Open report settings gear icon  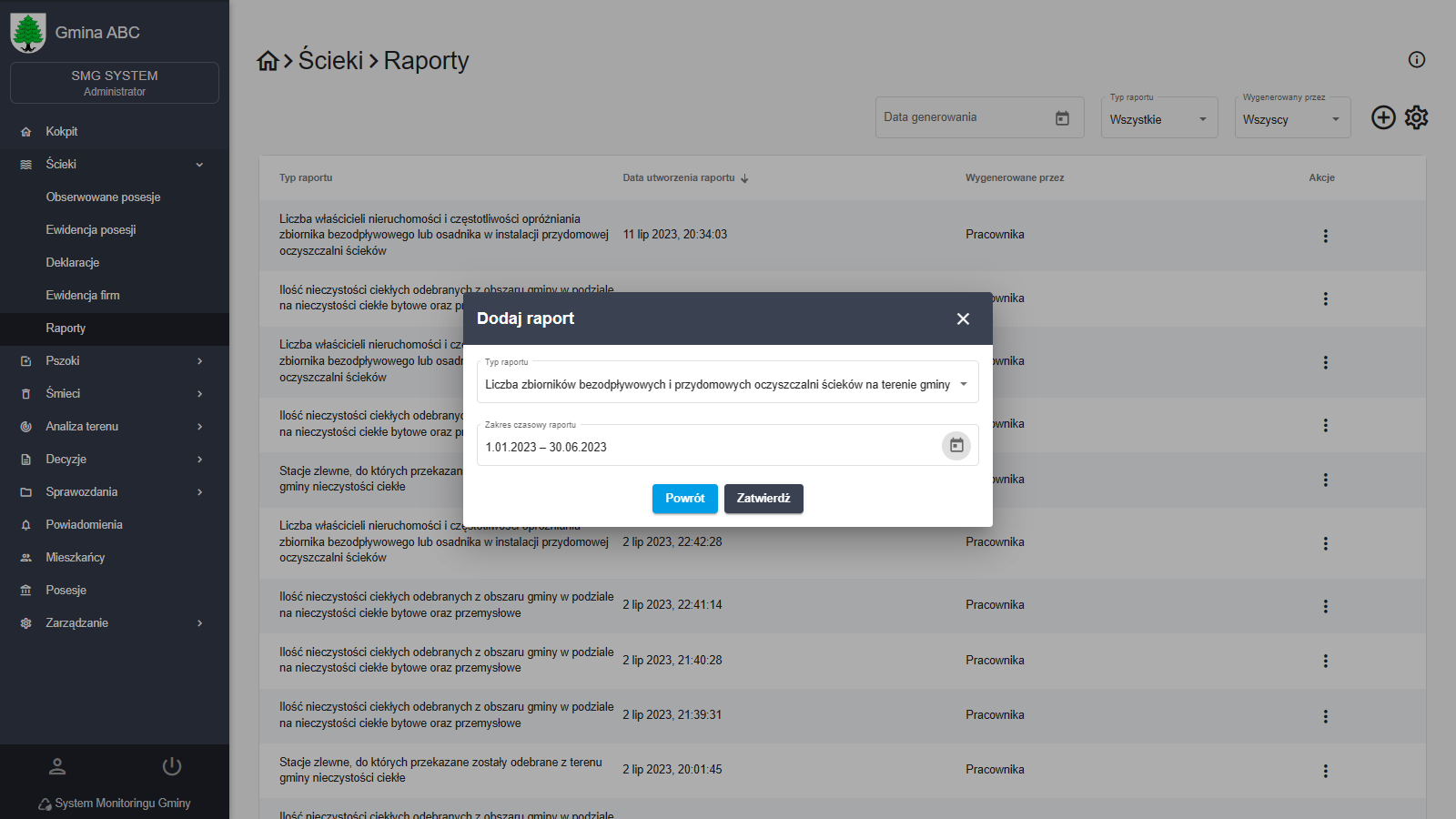(1416, 117)
